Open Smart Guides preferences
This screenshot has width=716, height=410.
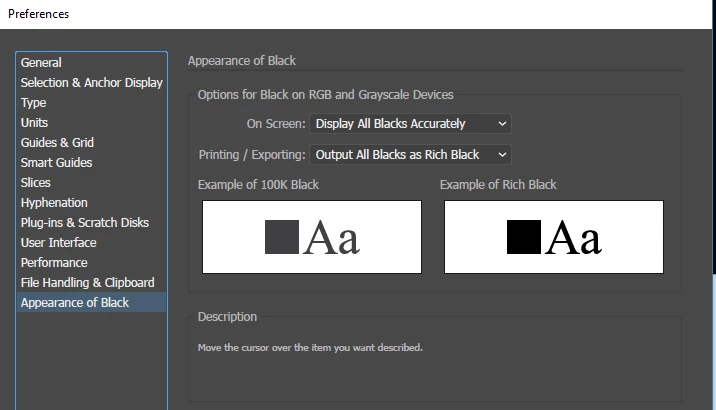56,163
